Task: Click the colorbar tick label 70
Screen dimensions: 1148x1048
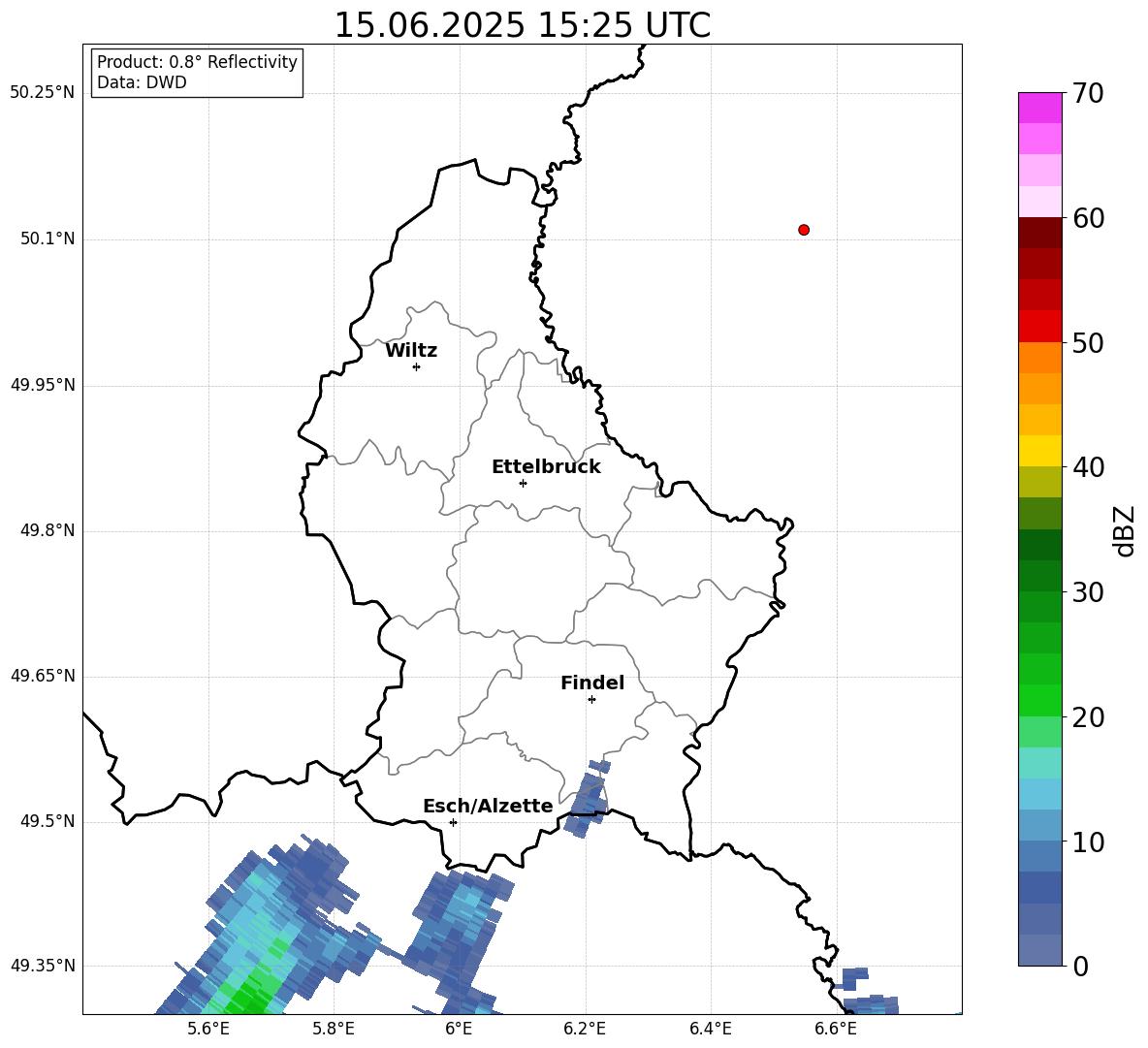Action: [1089, 93]
